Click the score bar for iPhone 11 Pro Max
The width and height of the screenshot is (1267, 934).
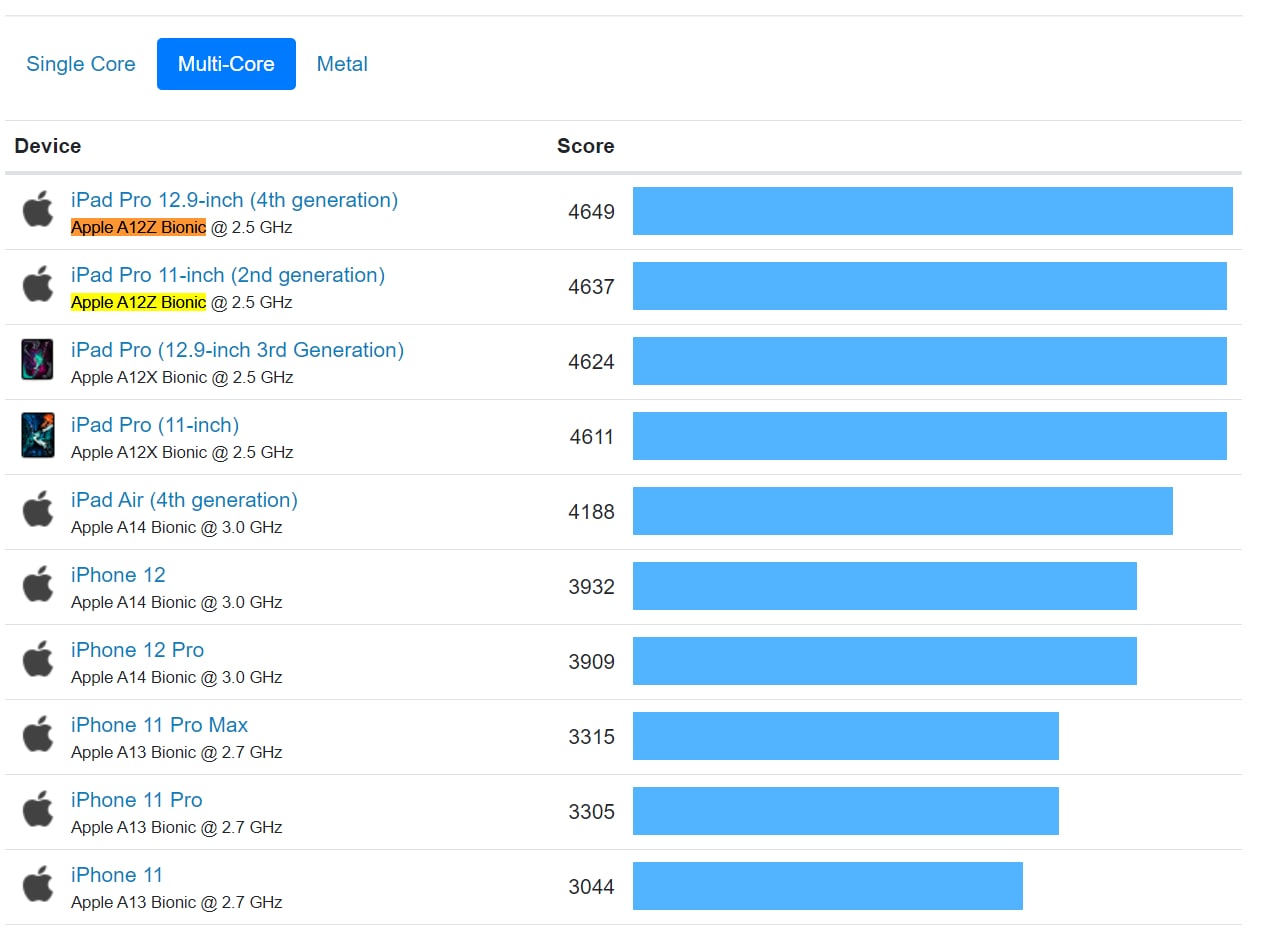tap(846, 736)
